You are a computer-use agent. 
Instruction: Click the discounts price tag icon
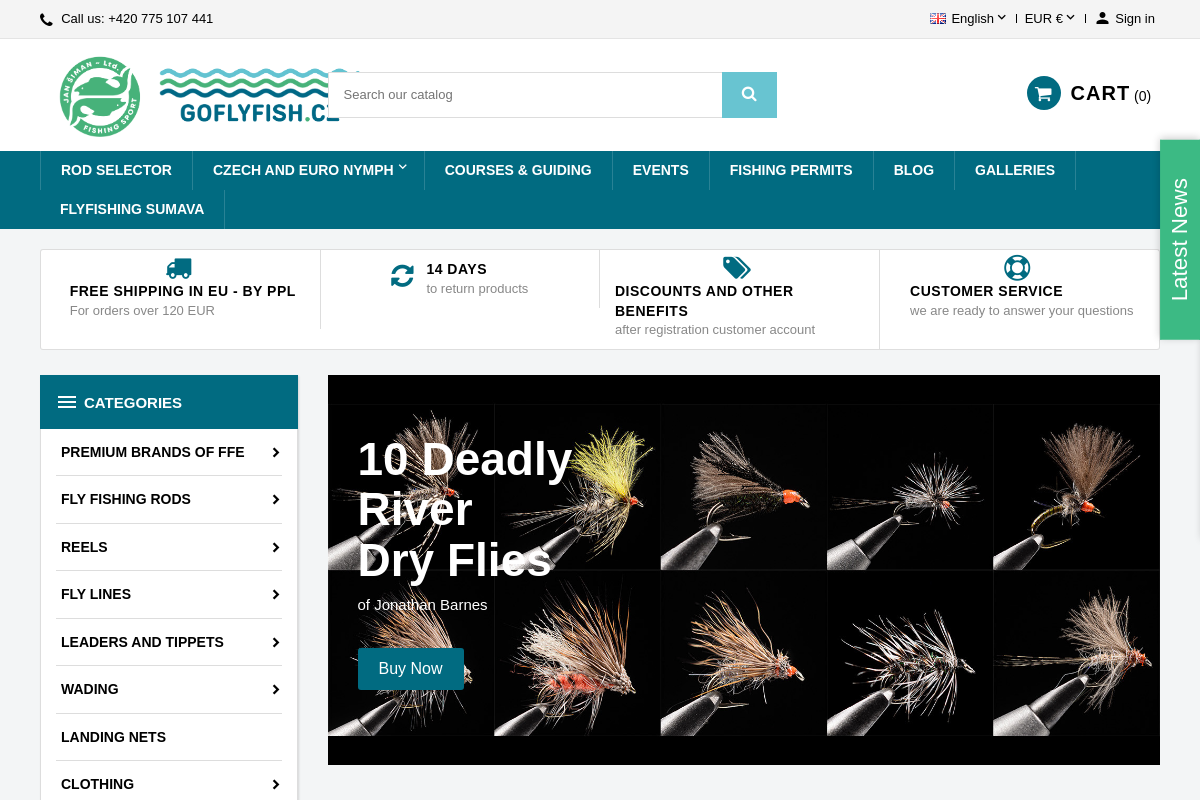tap(736, 268)
